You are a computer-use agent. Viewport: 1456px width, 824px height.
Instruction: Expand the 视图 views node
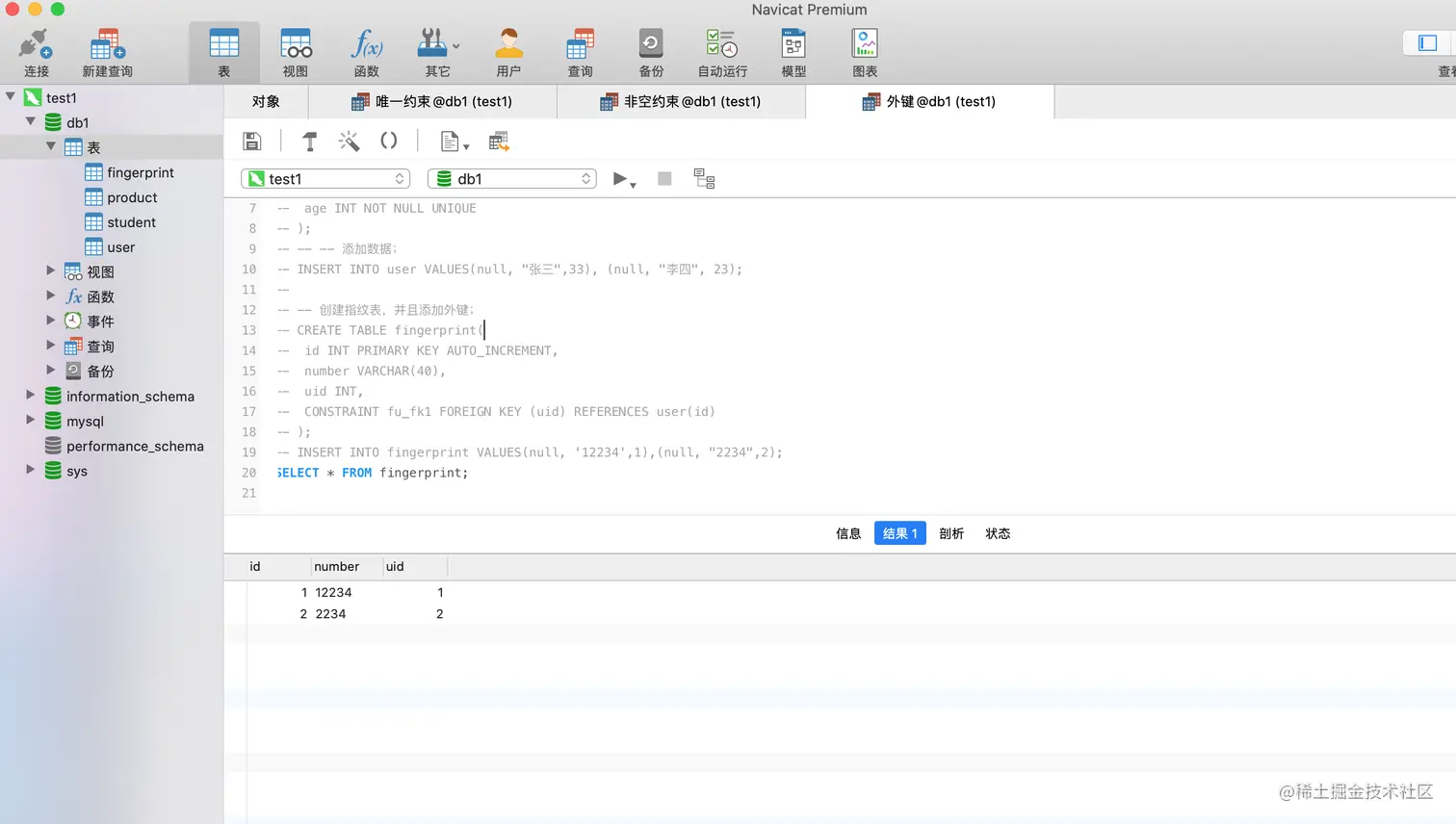click(51, 271)
